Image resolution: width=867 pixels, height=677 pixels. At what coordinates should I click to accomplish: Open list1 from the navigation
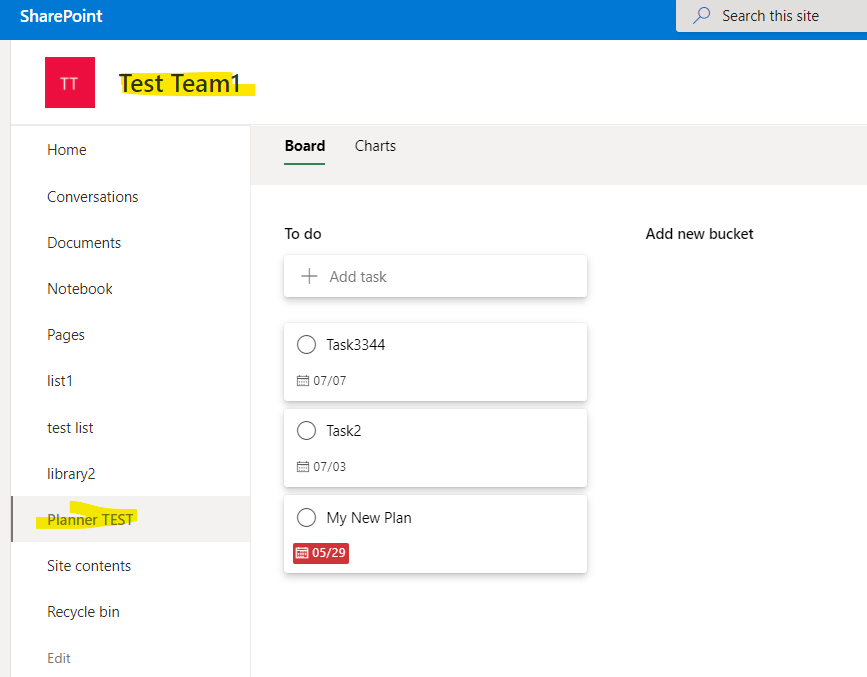tap(60, 381)
